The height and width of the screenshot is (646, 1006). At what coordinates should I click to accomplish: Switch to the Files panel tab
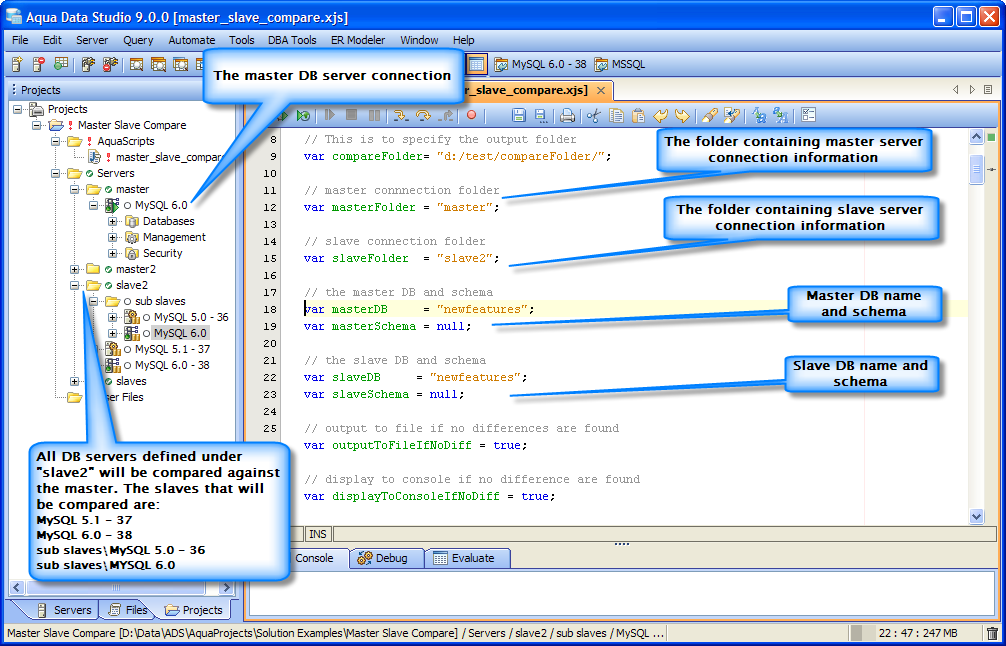[x=129, y=610]
